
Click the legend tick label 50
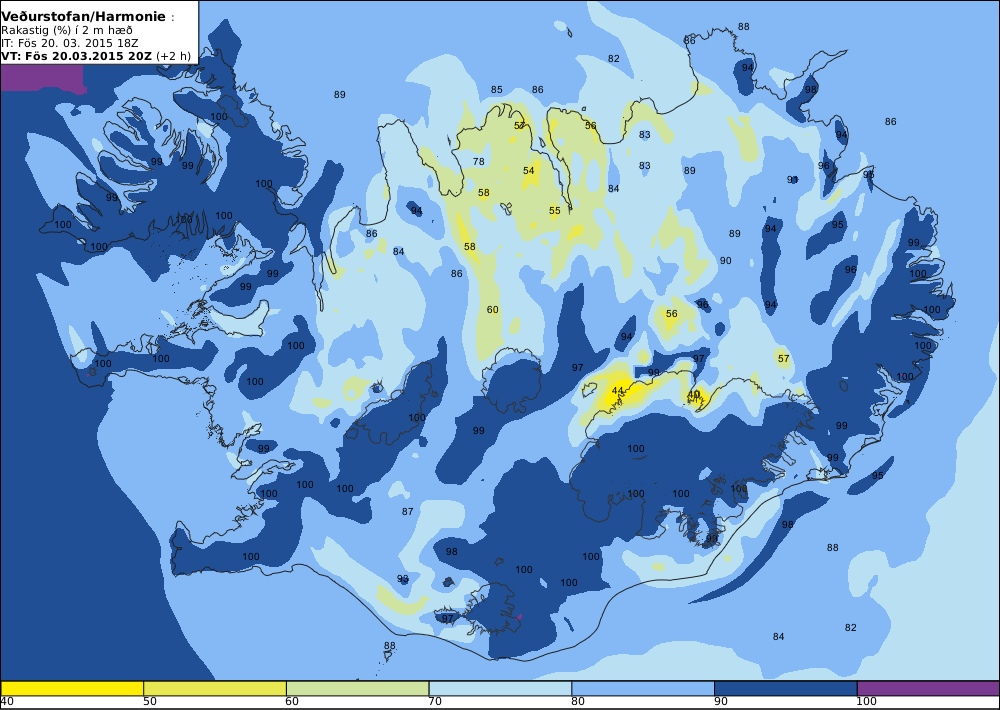point(150,702)
